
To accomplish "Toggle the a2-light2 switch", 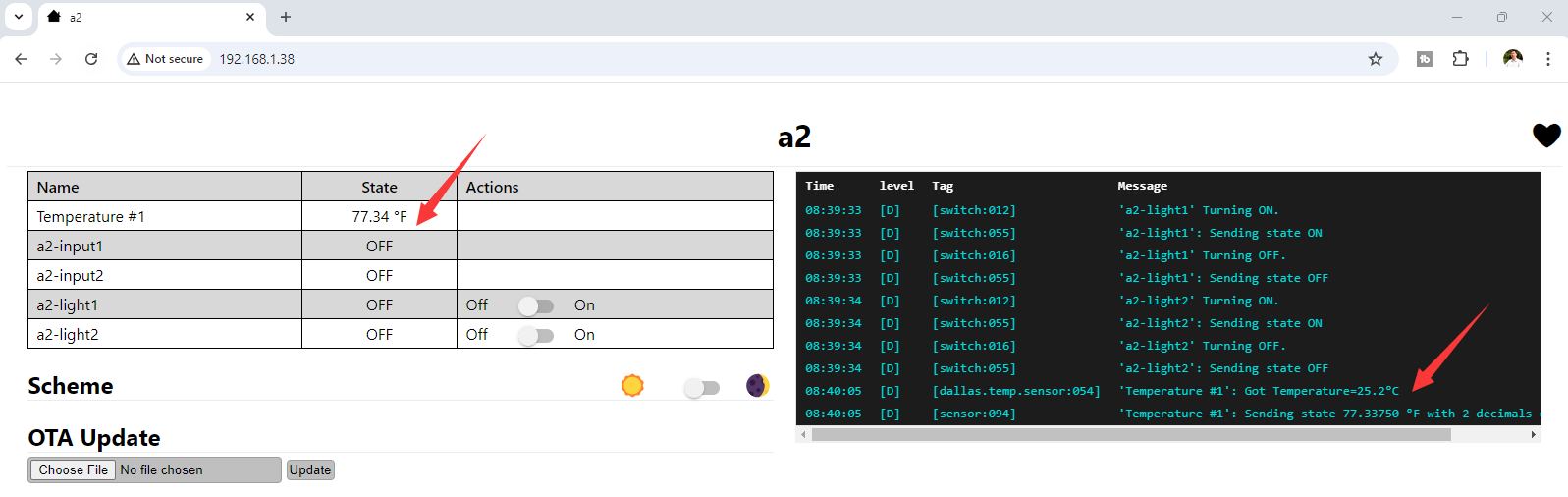I will click(x=536, y=335).
